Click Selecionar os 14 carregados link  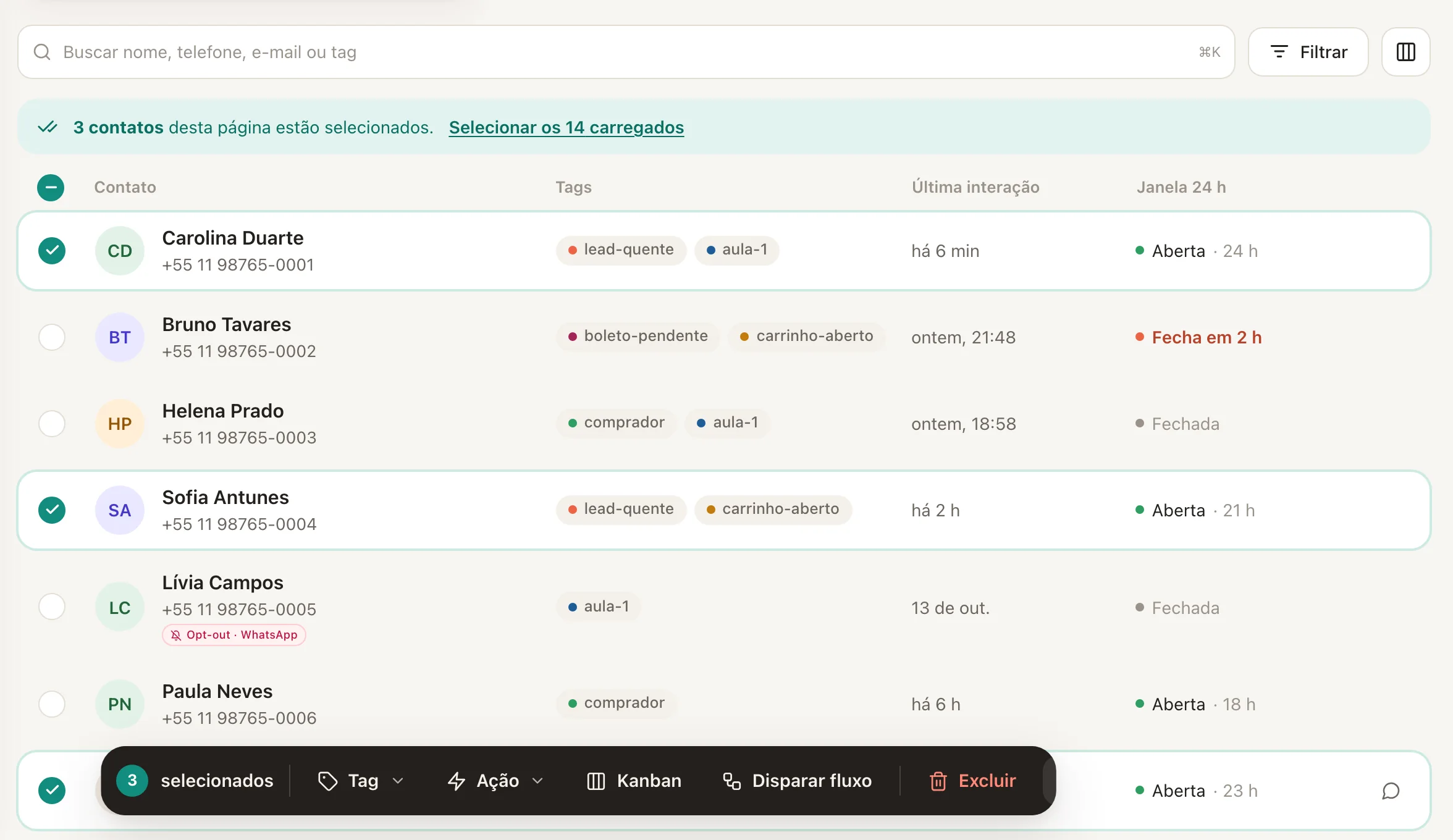(566, 127)
